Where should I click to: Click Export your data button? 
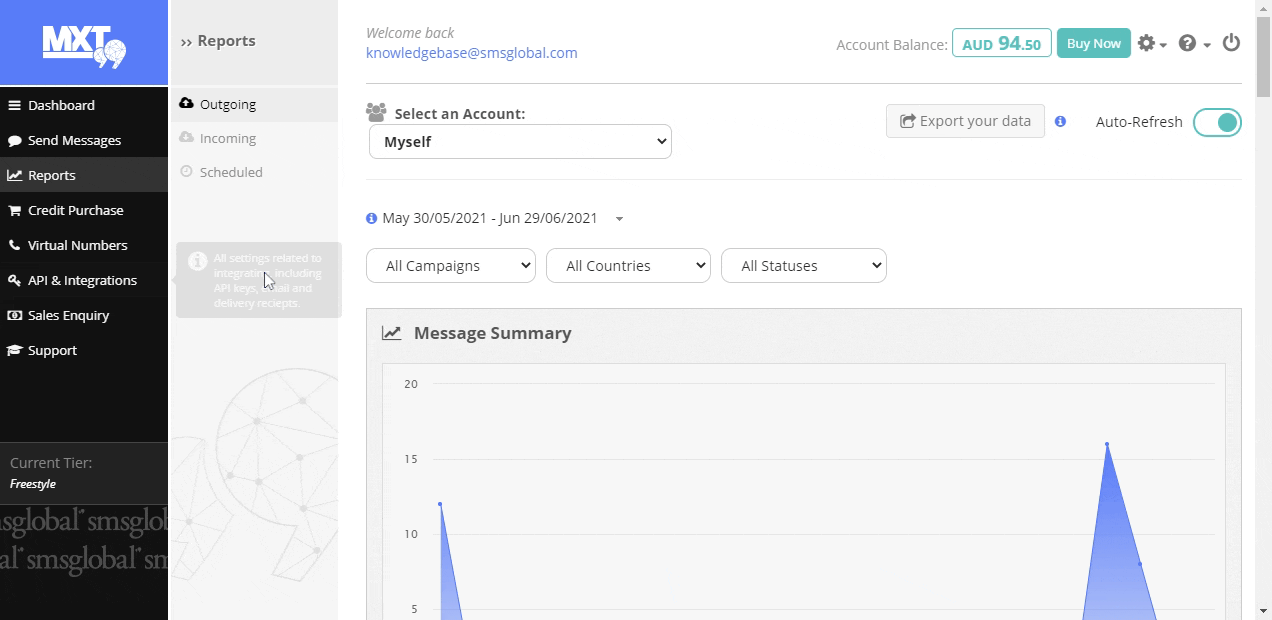pyautogui.click(x=965, y=121)
